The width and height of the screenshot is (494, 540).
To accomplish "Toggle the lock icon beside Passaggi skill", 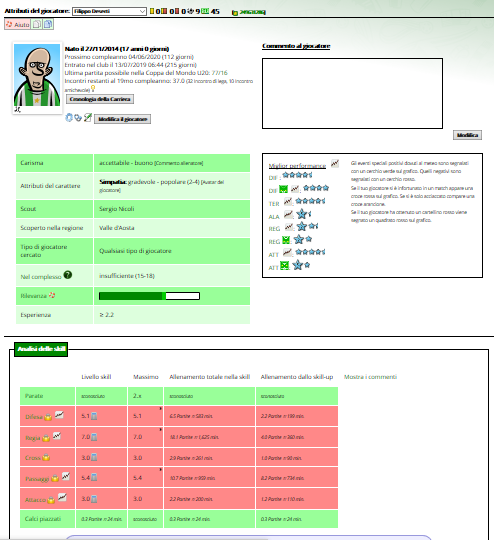I will coord(55,478).
